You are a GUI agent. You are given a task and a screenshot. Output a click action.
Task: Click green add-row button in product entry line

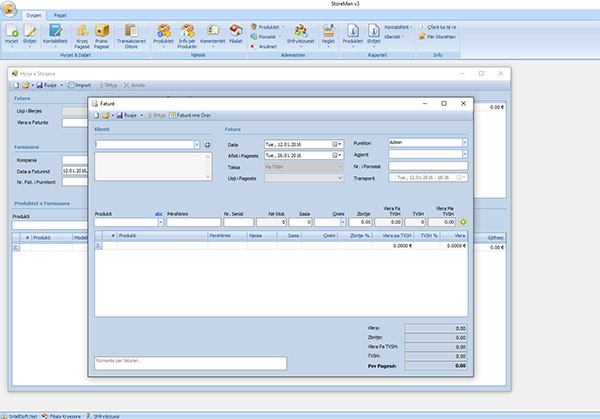pyautogui.click(x=463, y=222)
